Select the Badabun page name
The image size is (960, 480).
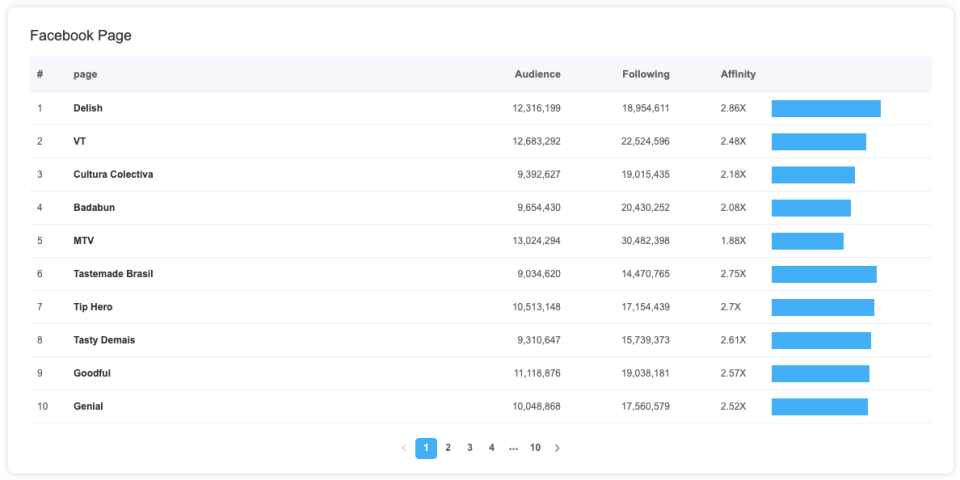[94, 208]
